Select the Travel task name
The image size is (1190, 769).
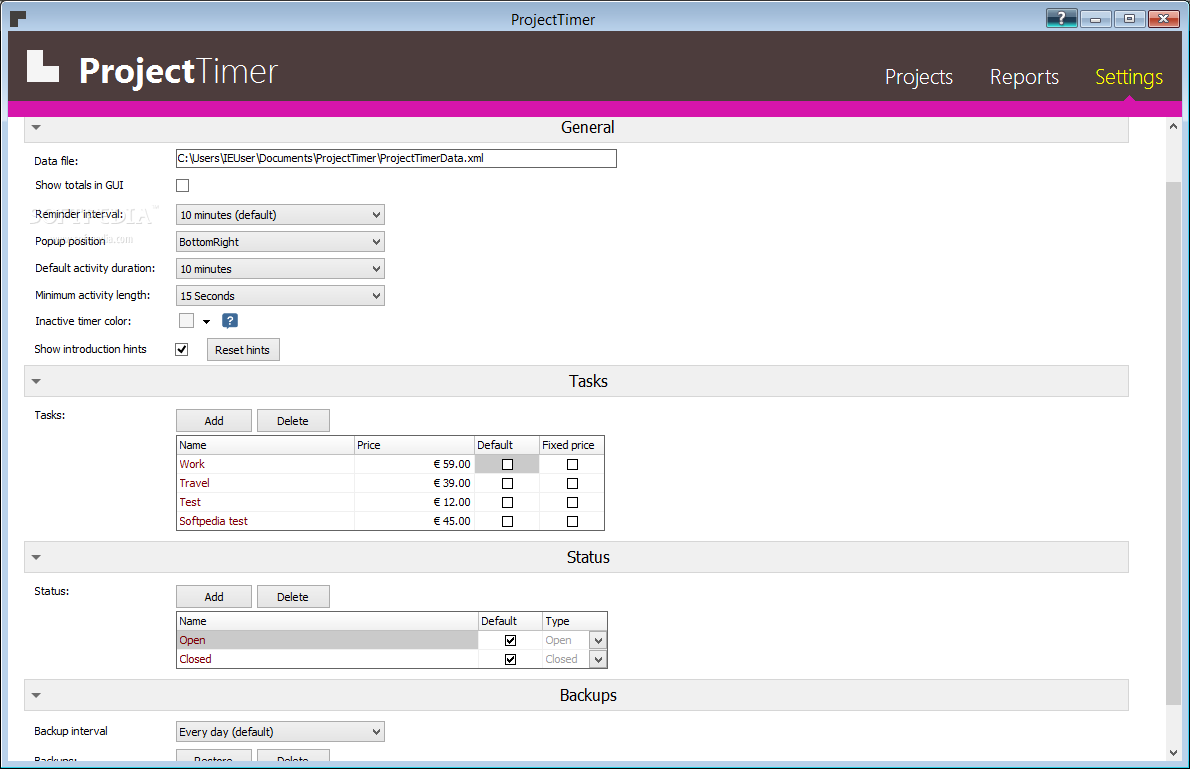[194, 483]
